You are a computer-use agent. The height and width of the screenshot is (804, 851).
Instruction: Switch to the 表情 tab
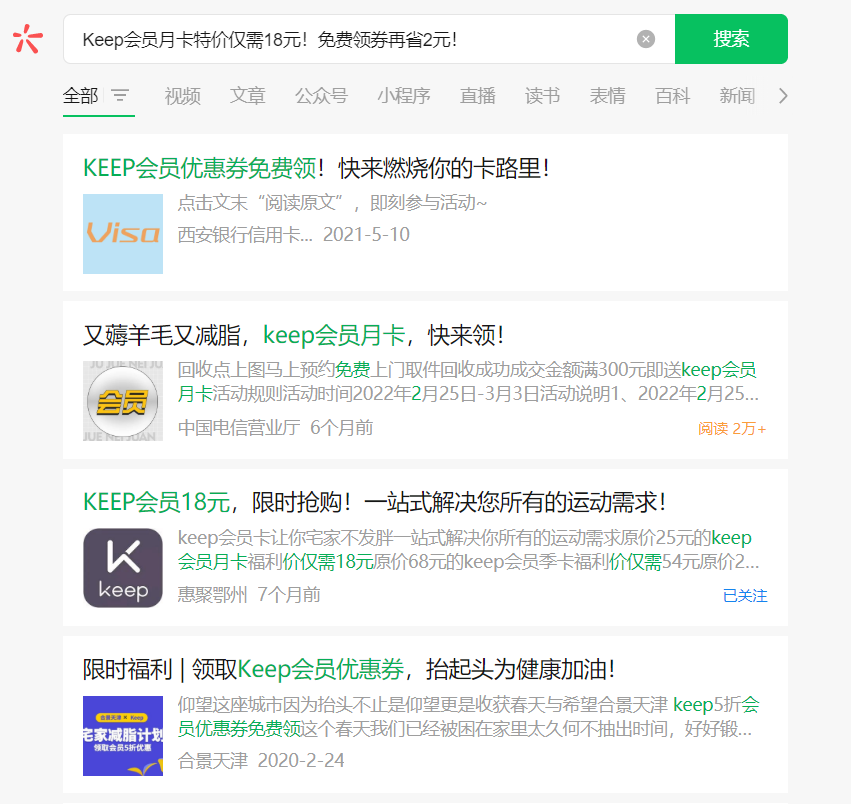(607, 96)
